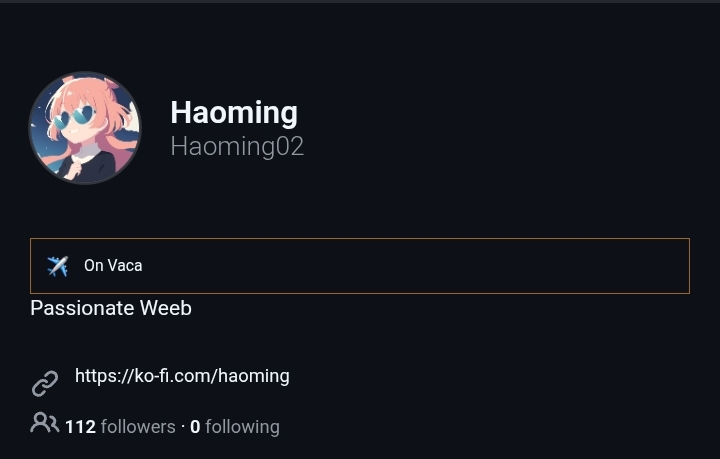This screenshot has height=459, width=720.
Task: Click the bold 112 follower count
Action: 80,427
